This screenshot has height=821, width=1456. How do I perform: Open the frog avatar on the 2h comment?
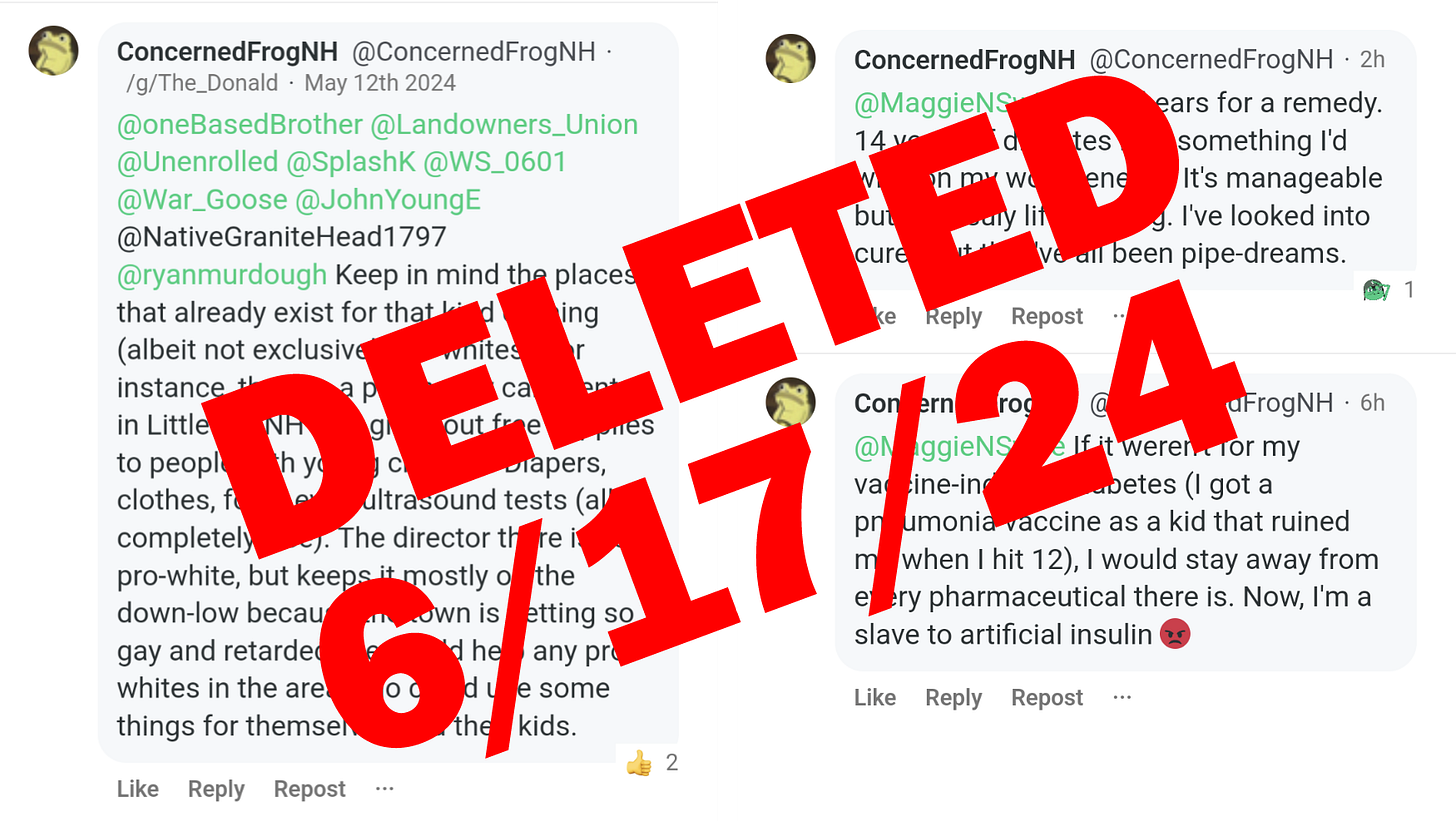click(x=790, y=58)
